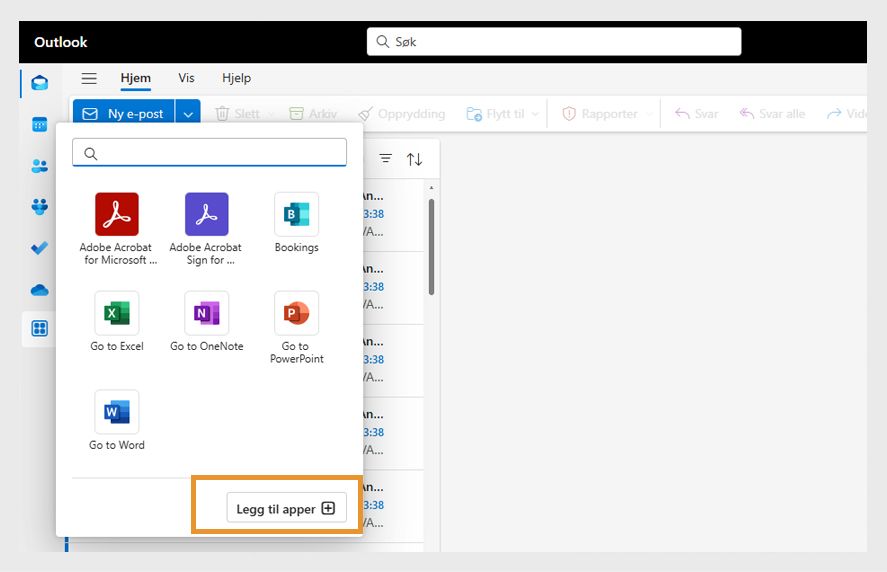Open the Calendar icon in sidebar
887x572 pixels.
click(x=40, y=124)
